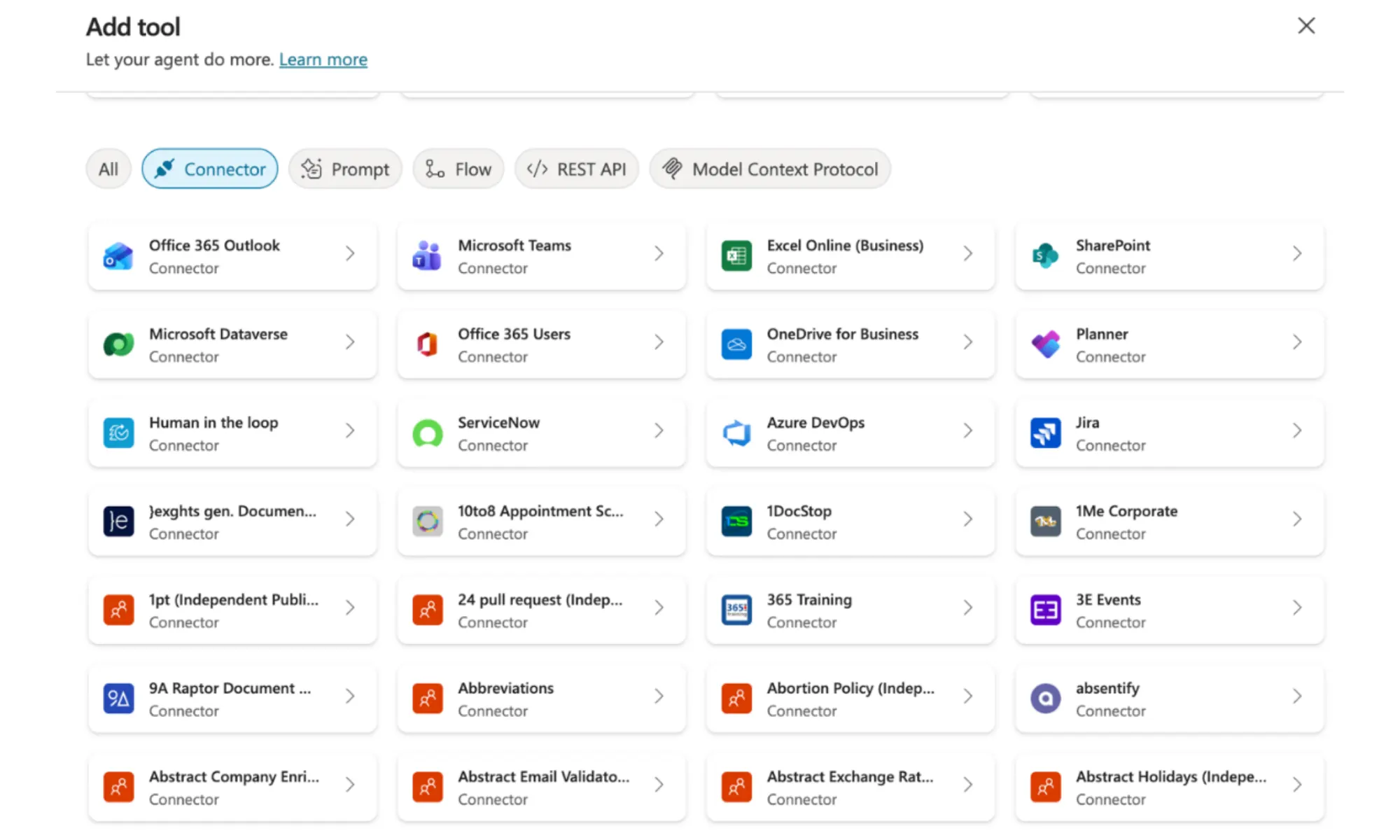Viewport: 1400px width, 840px height.
Task: Expand the Microsoft Teams chevron
Action: [659, 253]
